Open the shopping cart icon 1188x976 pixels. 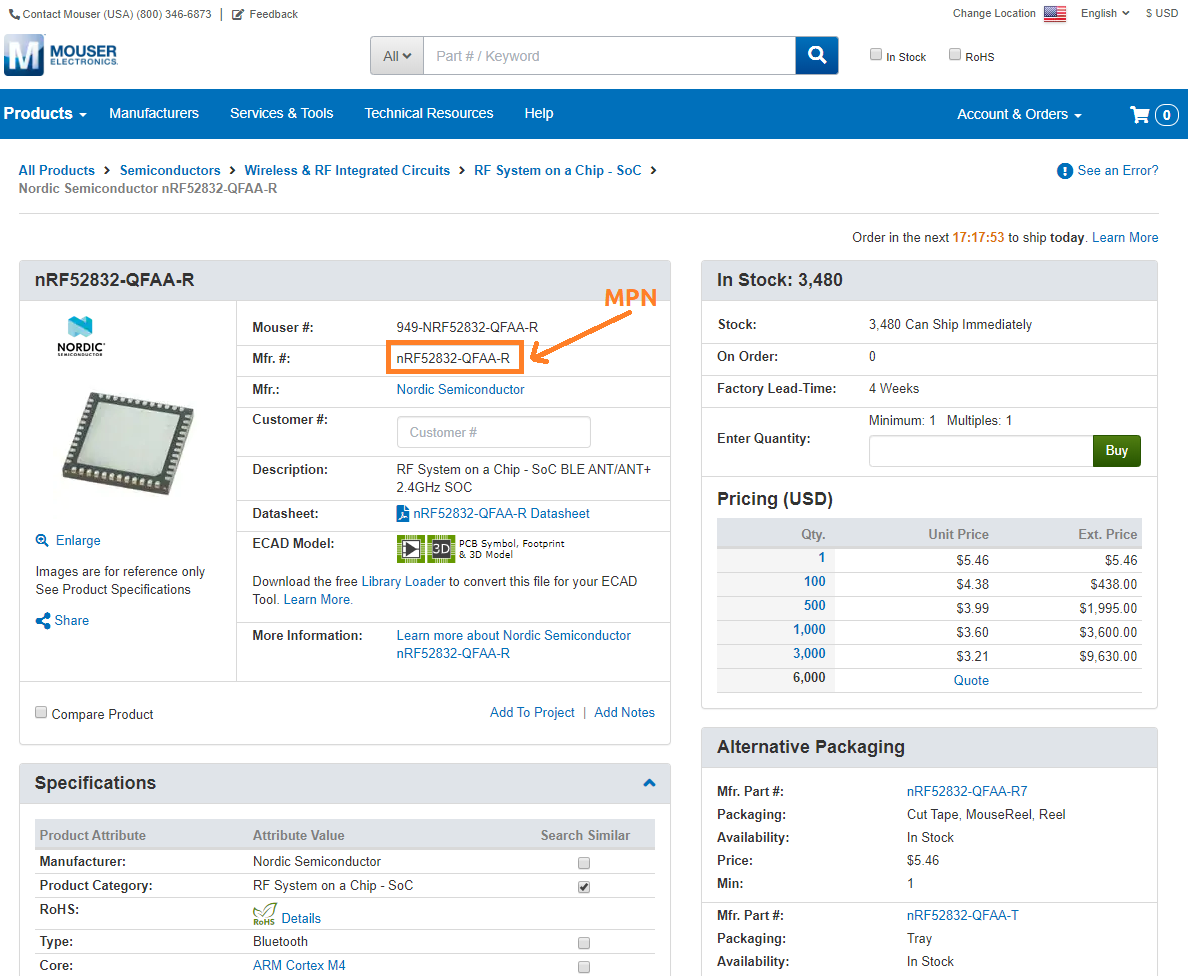[x=1140, y=114]
